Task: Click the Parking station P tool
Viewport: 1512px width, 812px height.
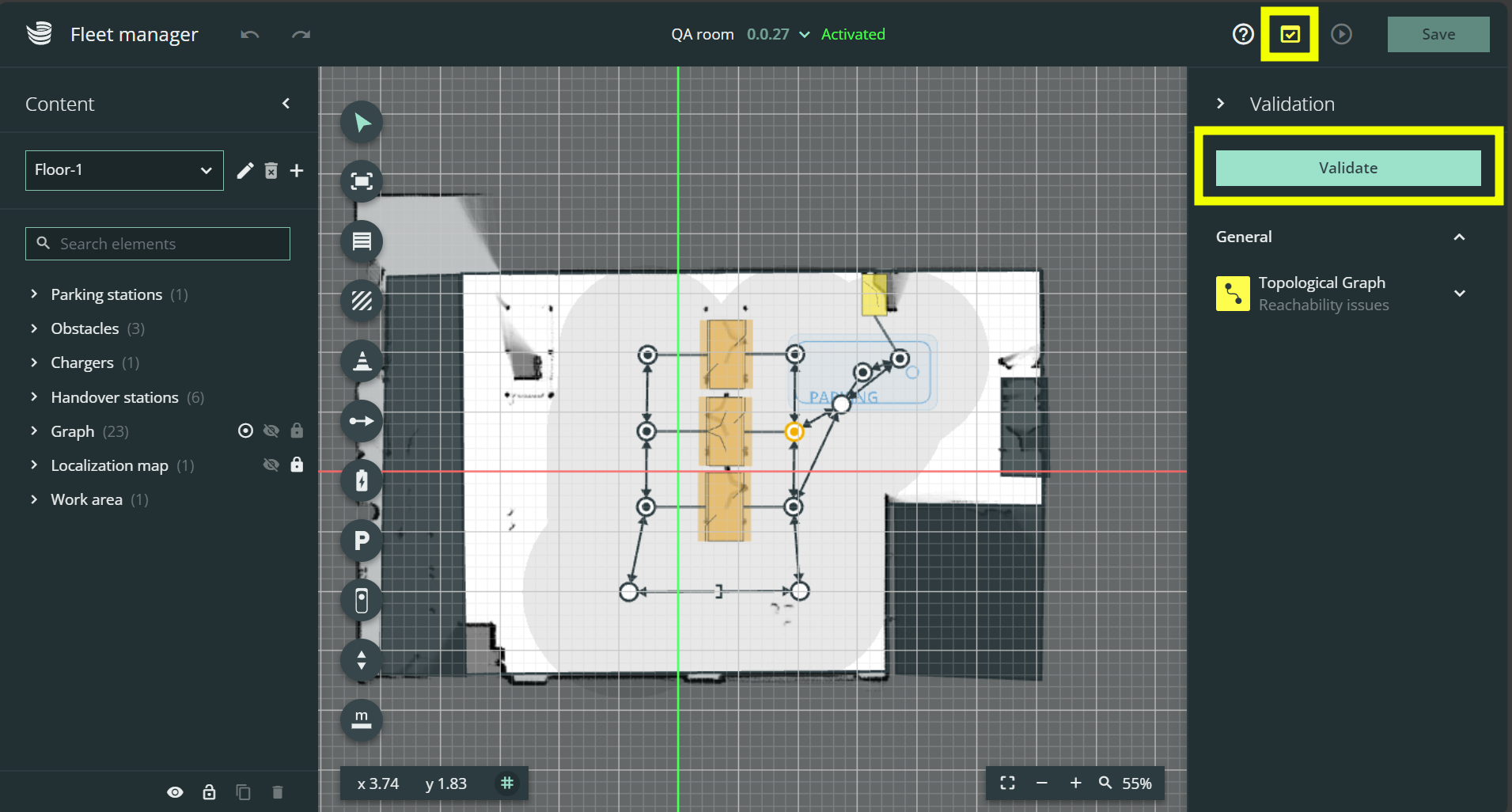Action: coord(362,541)
